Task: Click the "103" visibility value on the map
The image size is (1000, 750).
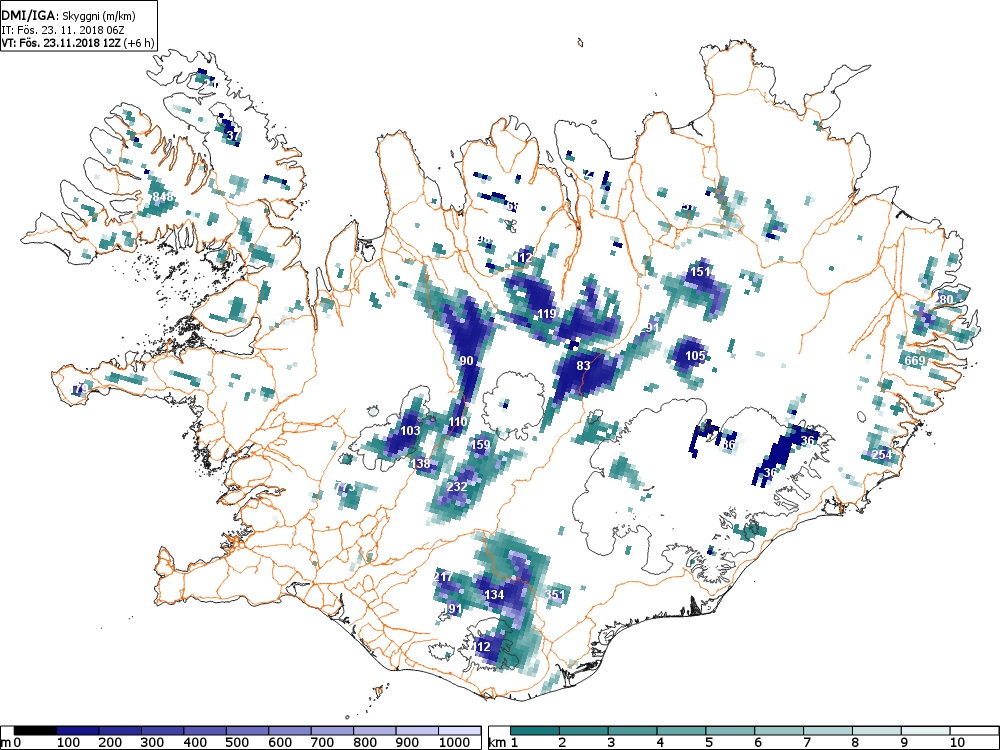Action: click(x=410, y=430)
